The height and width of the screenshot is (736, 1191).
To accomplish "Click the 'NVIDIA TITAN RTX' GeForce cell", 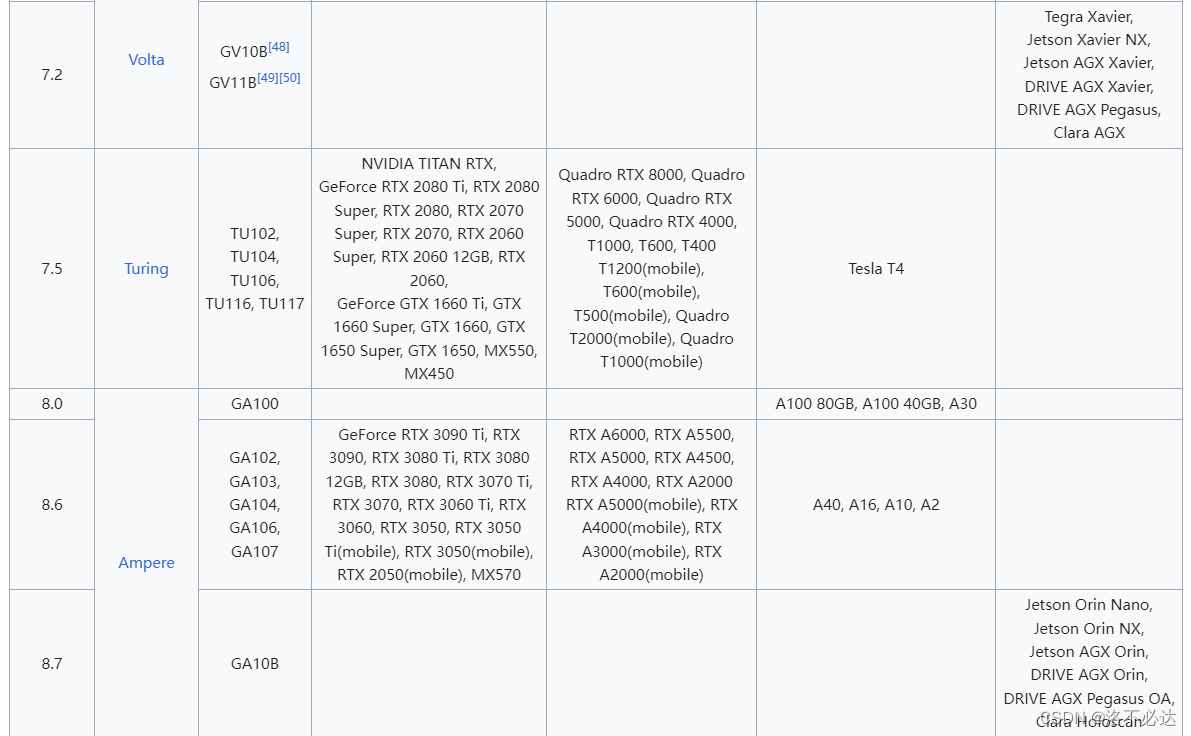I will click(x=428, y=268).
